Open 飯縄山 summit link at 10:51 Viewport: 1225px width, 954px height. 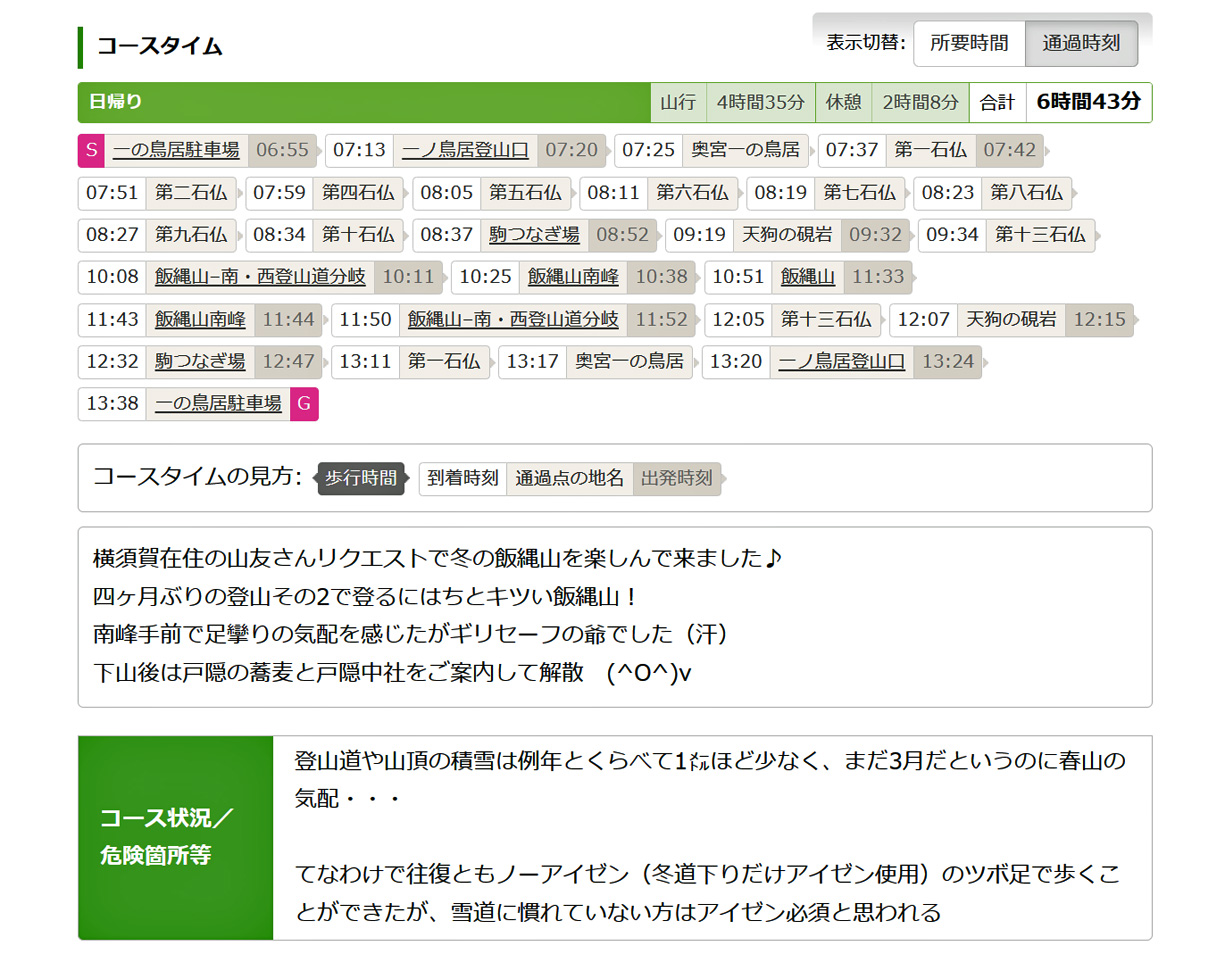[807, 277]
